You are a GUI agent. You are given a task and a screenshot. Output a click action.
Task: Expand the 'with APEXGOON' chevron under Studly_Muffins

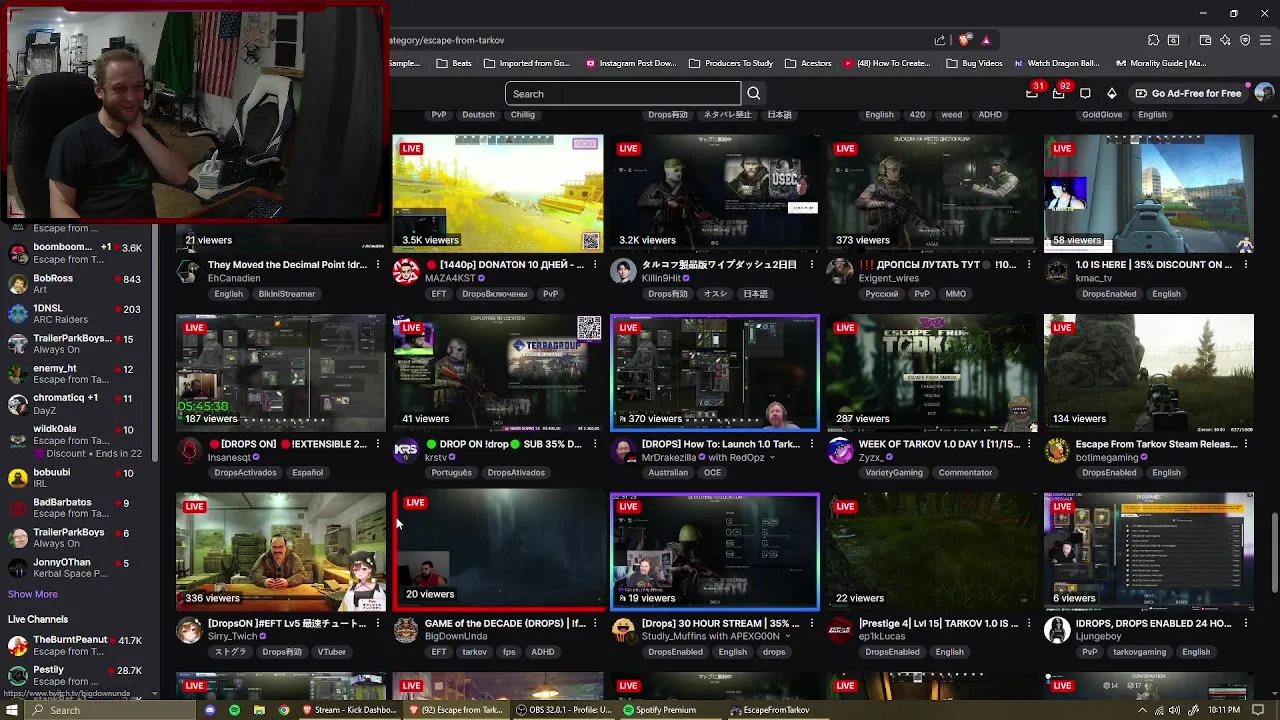(787, 636)
